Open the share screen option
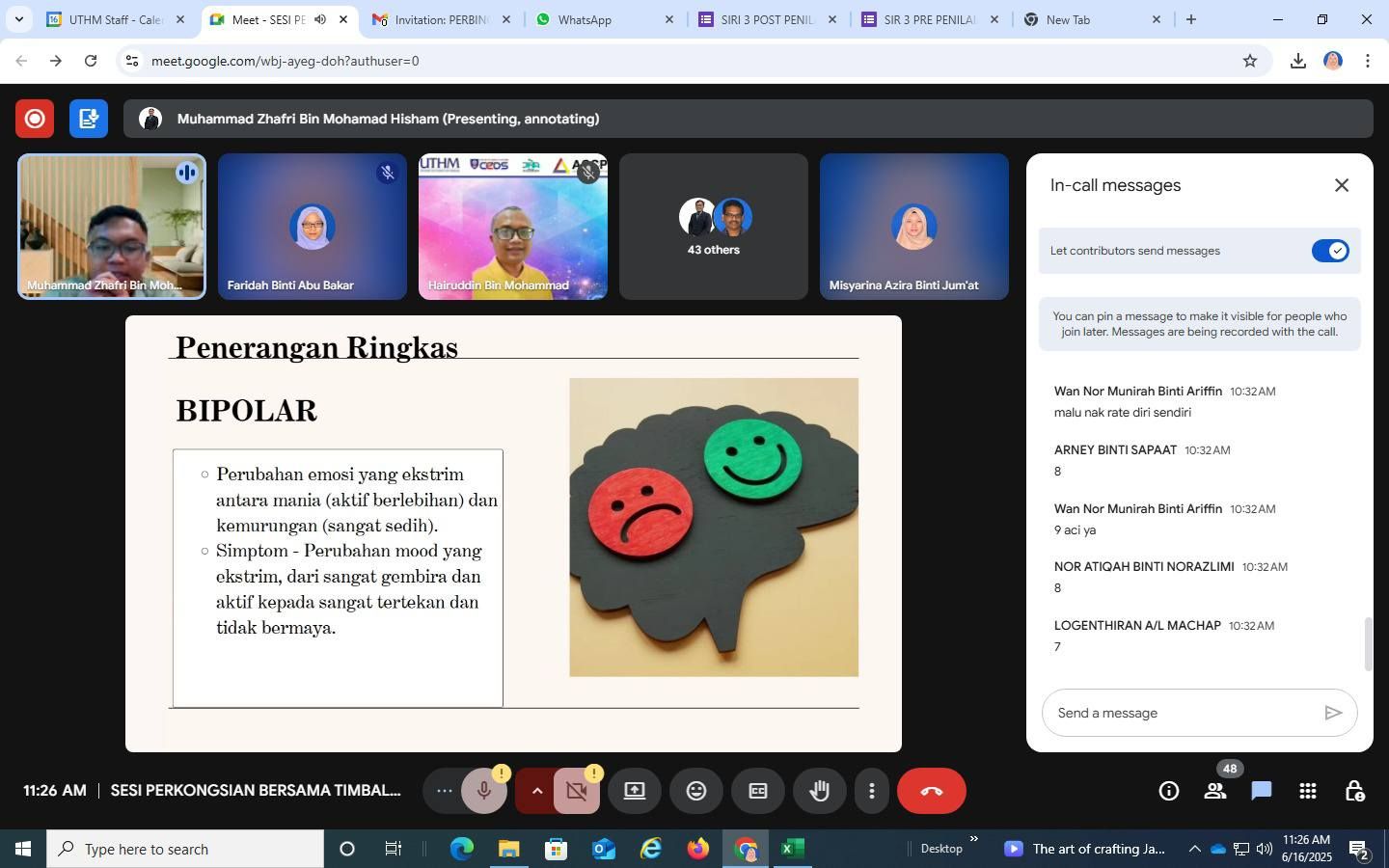1389x868 pixels. click(634, 792)
